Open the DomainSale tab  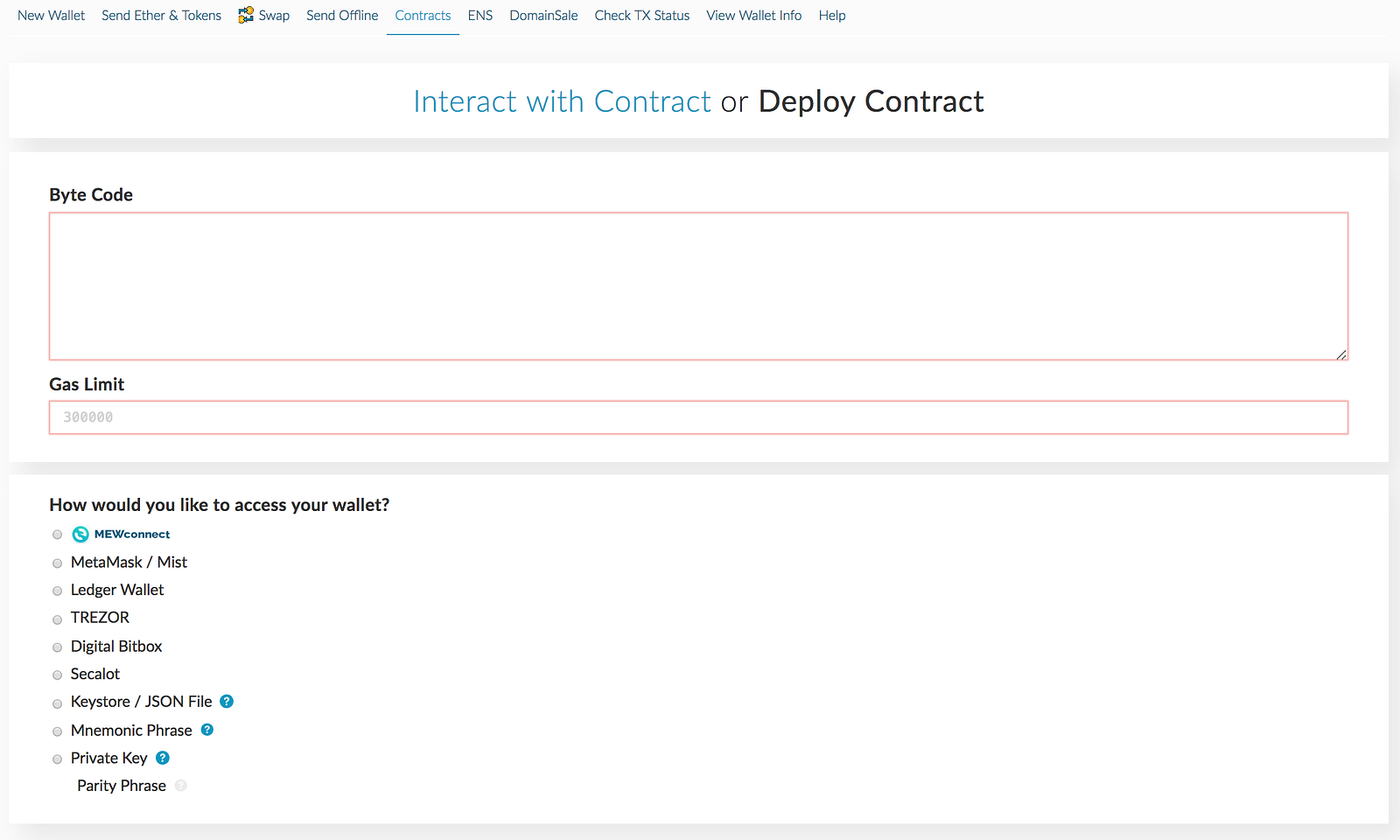[543, 16]
